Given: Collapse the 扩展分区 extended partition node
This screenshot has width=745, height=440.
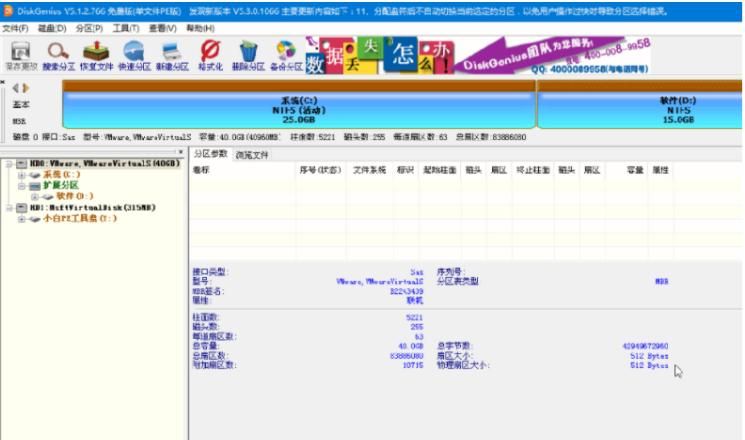Looking at the screenshot, I should [22, 186].
